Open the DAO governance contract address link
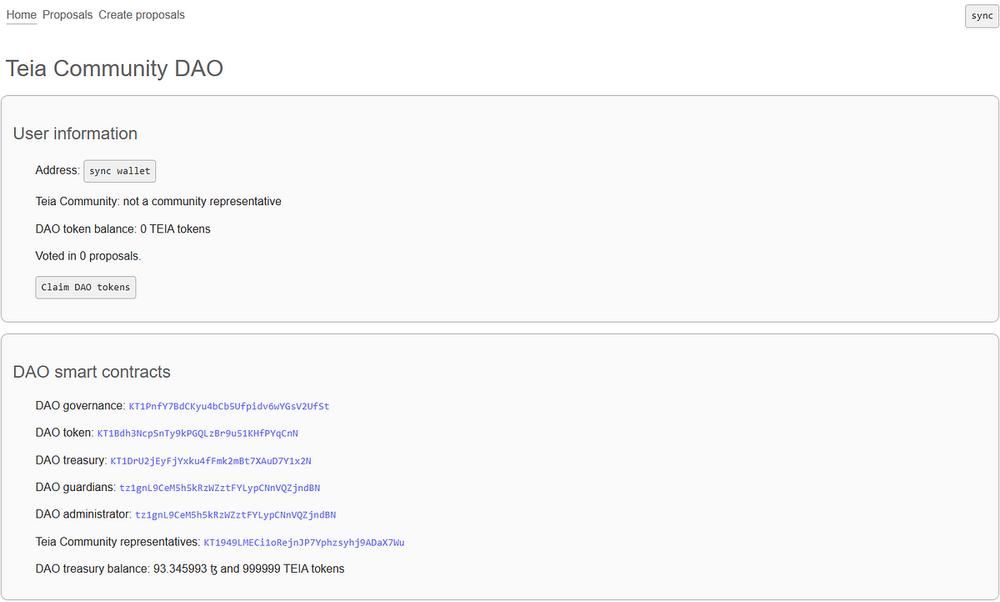 229,407
